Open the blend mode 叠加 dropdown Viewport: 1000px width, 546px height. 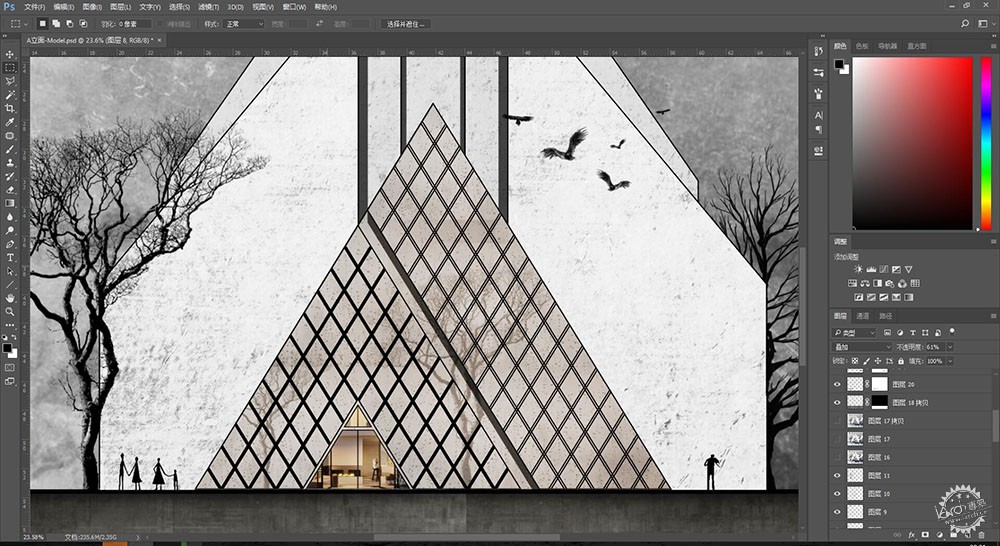(862, 347)
